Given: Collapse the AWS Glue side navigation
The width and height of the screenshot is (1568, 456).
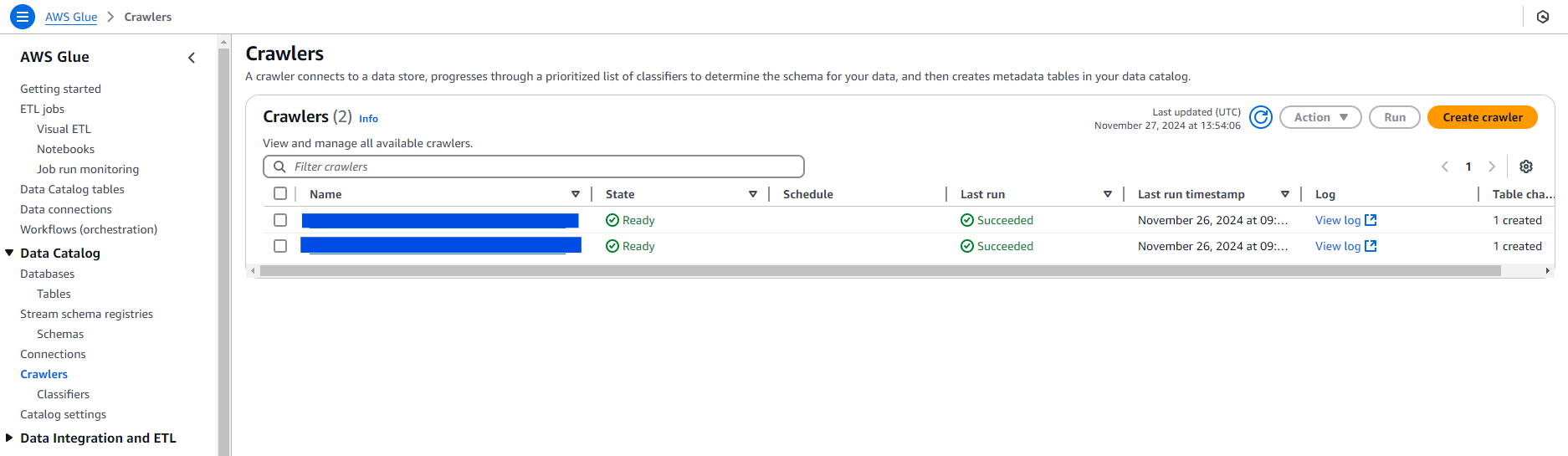Looking at the screenshot, I should point(192,58).
